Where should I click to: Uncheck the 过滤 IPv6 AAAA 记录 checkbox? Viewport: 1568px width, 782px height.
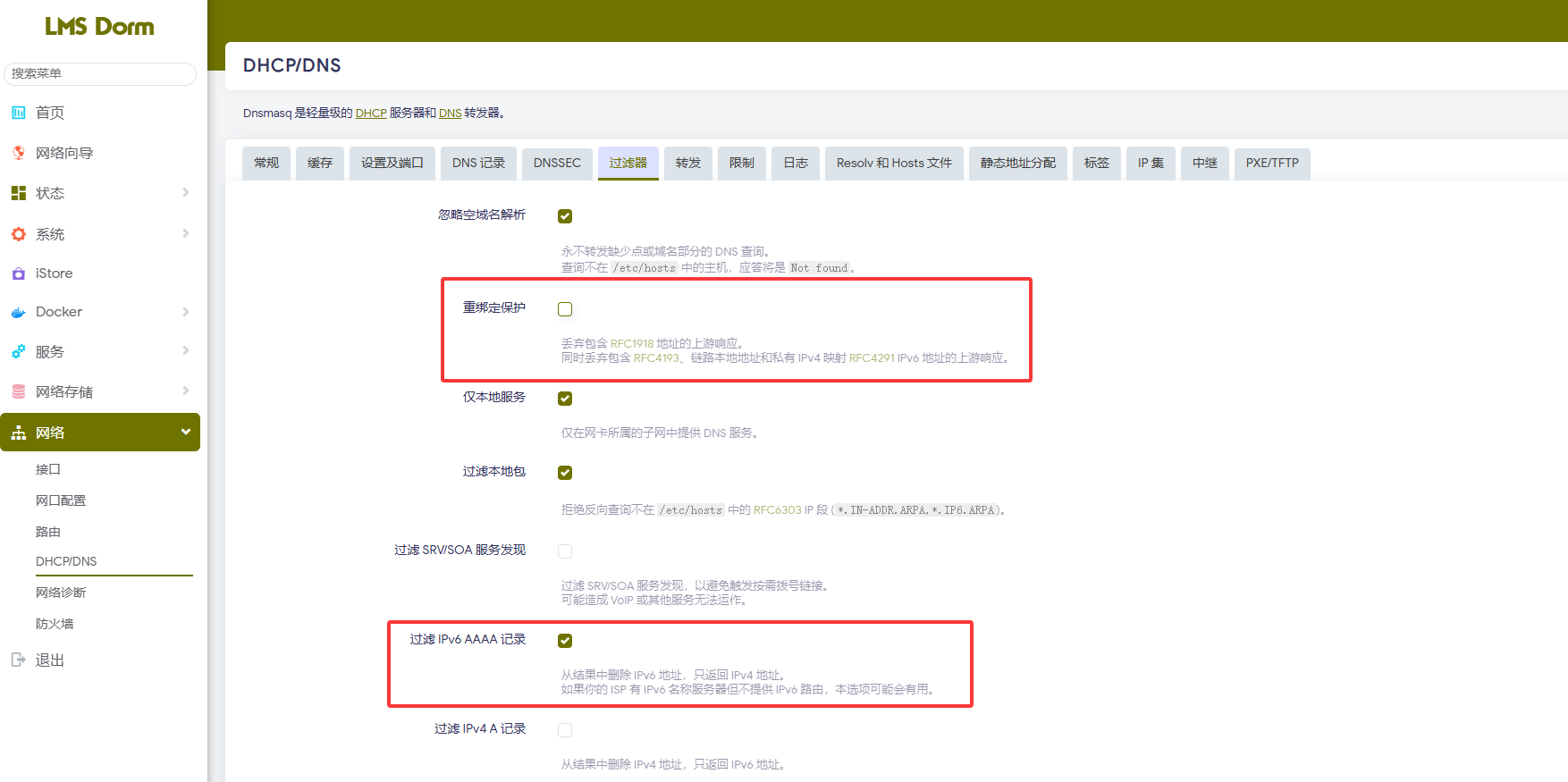coord(565,641)
